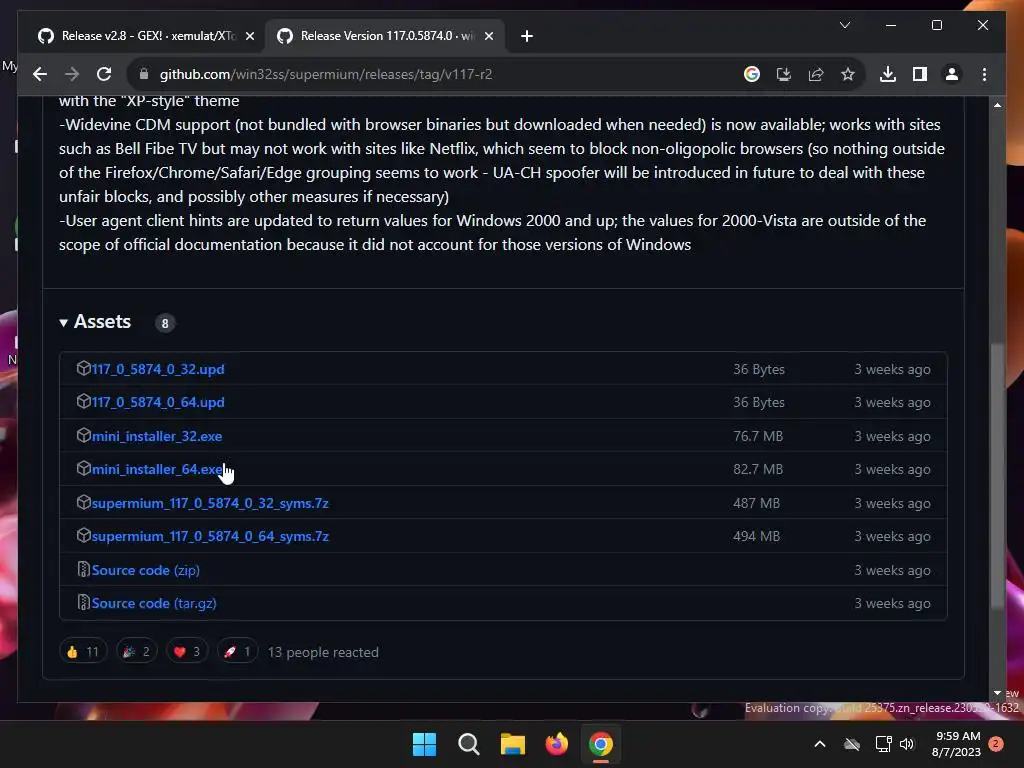Download supermium_117_0_5874_0_32_syms.7z
1024x768 pixels.
(210, 504)
